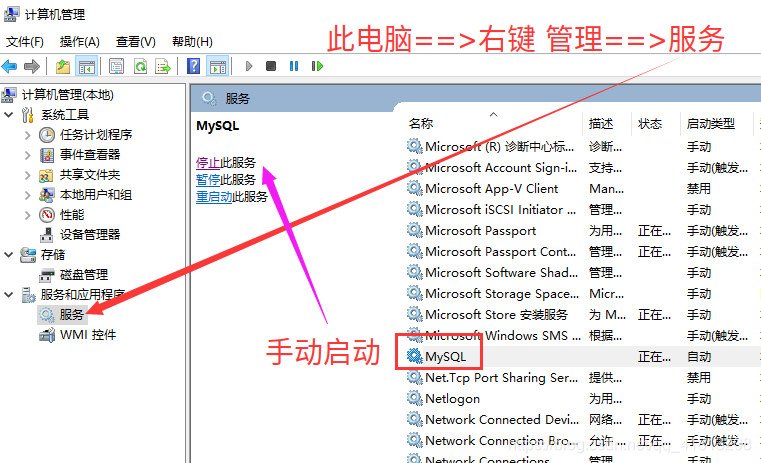Image resolution: width=761 pixels, height=463 pixels.
Task: Click the 共享文件夹 icon
Action: pyautogui.click(x=47, y=175)
